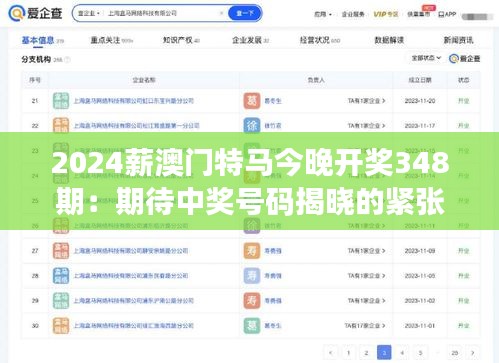The width and height of the screenshot is (499, 363).
Task: Open the header link with the red HOT badge
Action: tap(418, 14)
